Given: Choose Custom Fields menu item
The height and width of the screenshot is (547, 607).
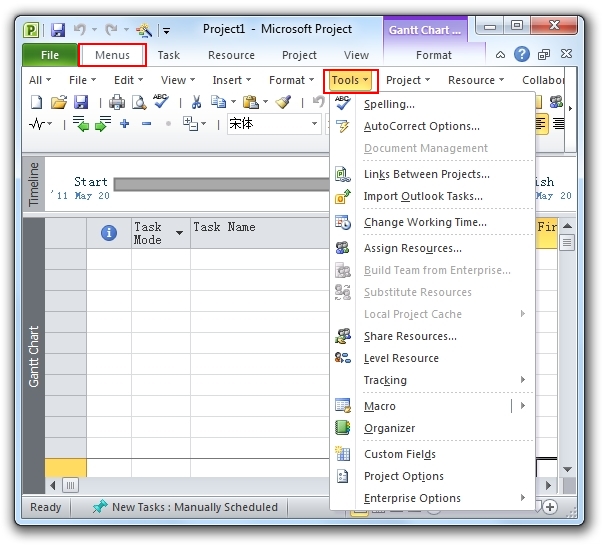Looking at the screenshot, I should click(x=433, y=454).
